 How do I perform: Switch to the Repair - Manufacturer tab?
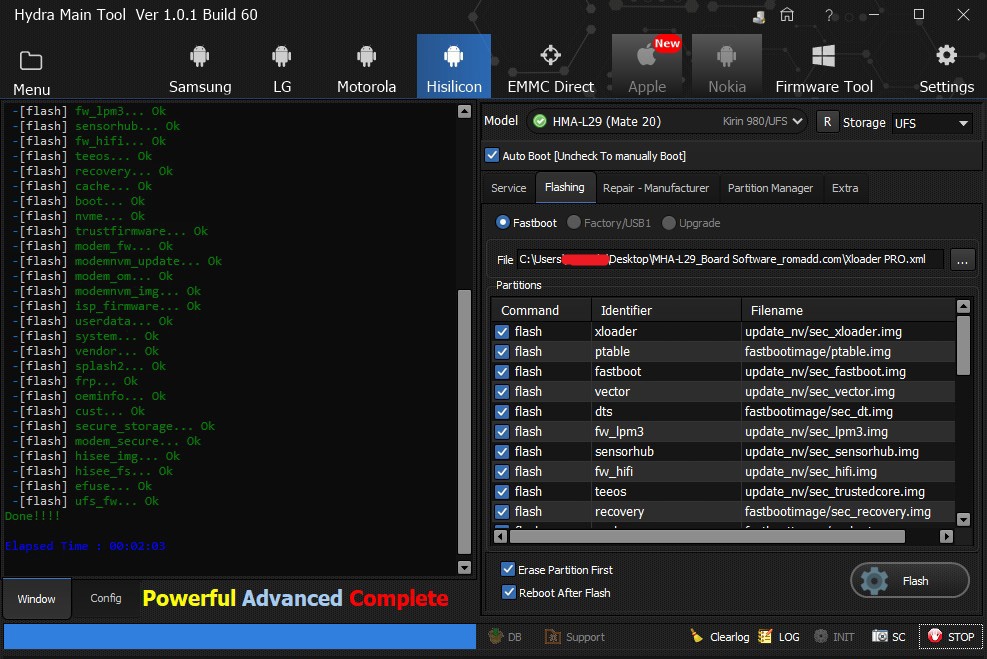655,188
